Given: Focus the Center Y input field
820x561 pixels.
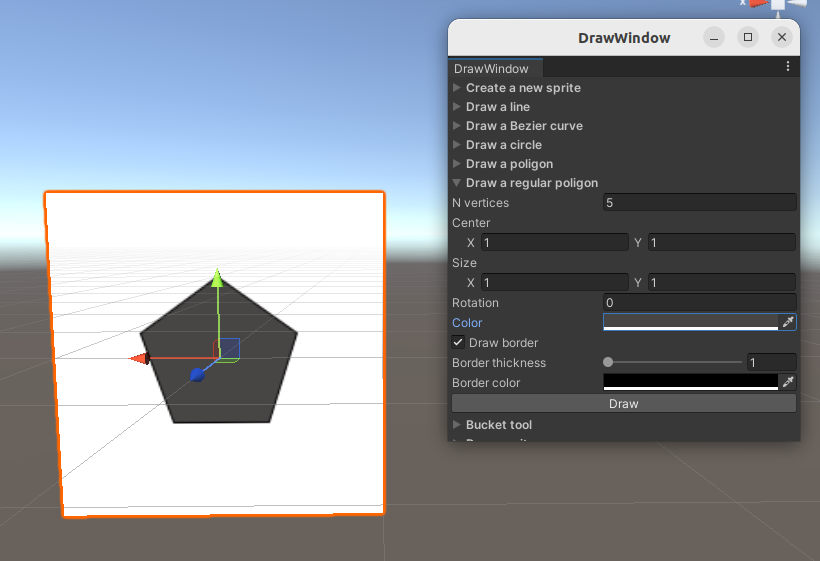Looking at the screenshot, I should point(722,243).
